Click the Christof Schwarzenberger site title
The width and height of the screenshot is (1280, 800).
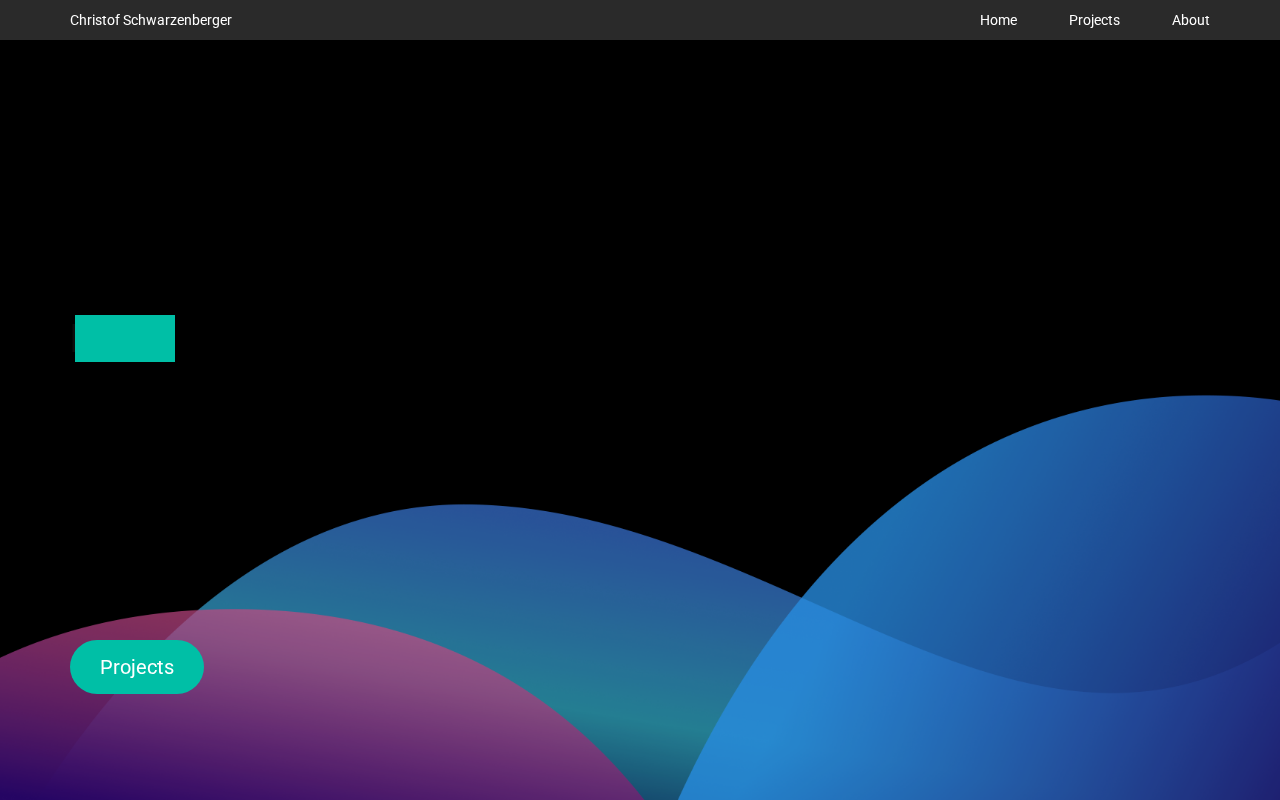(x=151, y=20)
